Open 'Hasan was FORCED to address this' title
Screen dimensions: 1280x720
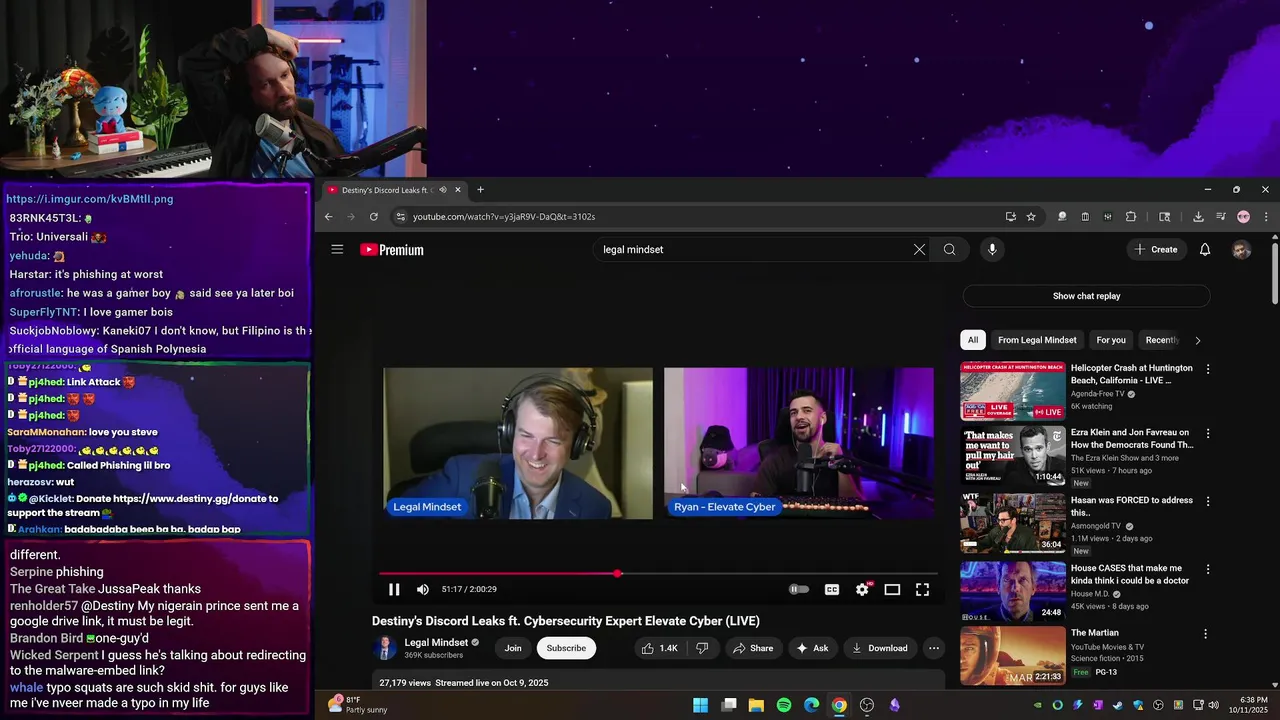(1132, 506)
